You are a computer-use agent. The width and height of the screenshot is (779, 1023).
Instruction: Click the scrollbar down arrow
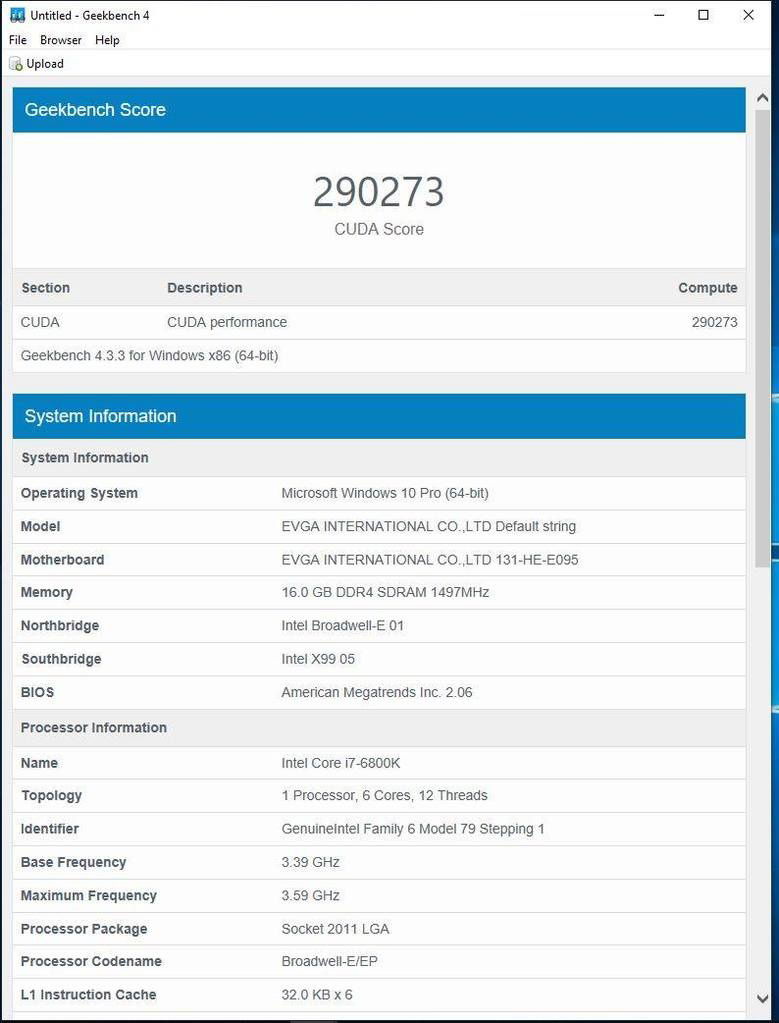point(763,998)
